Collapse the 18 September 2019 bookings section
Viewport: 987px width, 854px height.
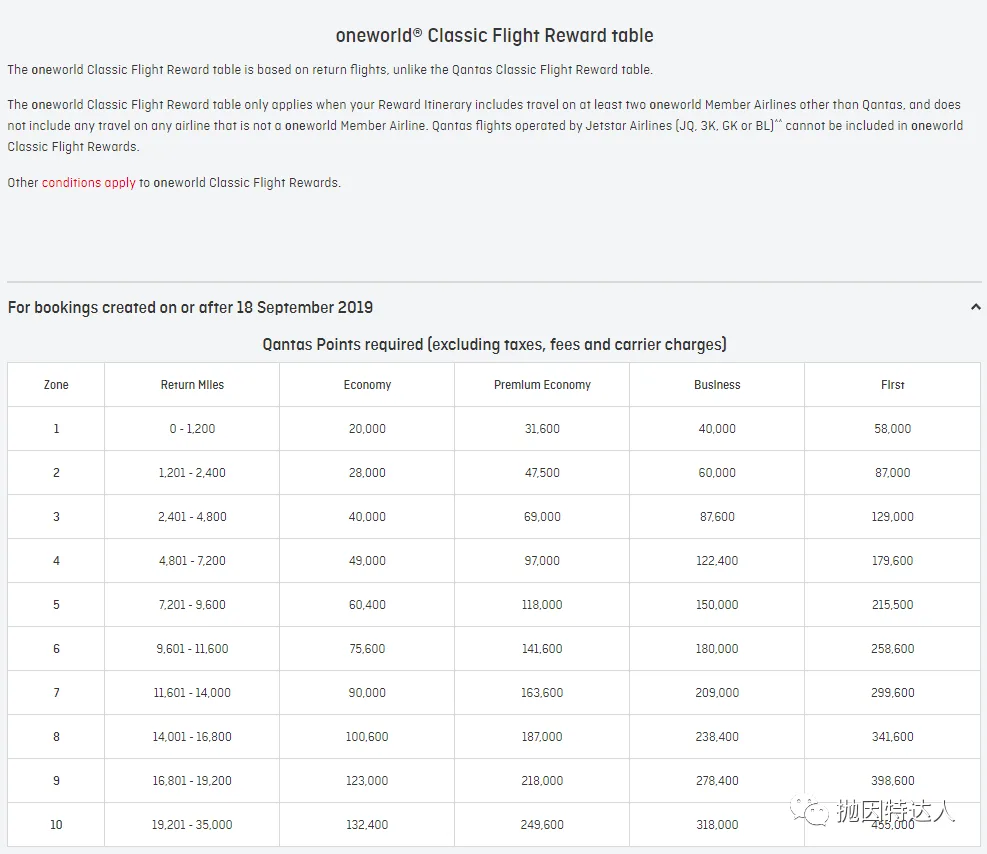(975, 308)
